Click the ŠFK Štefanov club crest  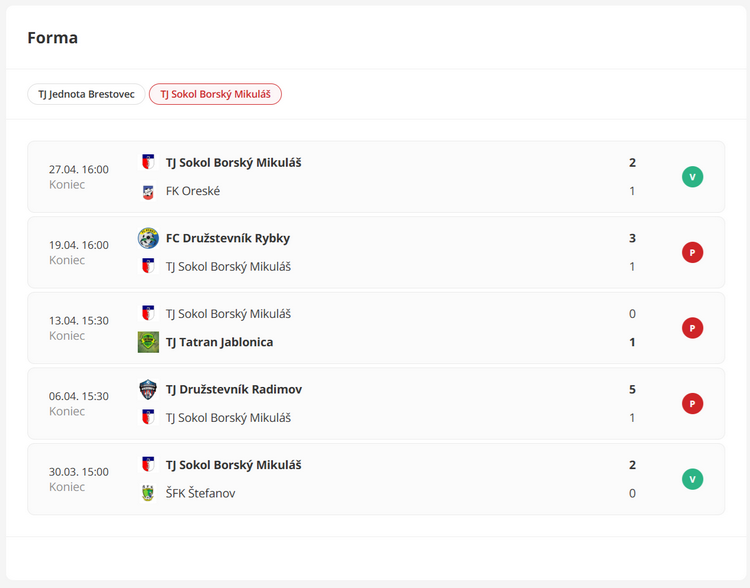click(x=148, y=493)
